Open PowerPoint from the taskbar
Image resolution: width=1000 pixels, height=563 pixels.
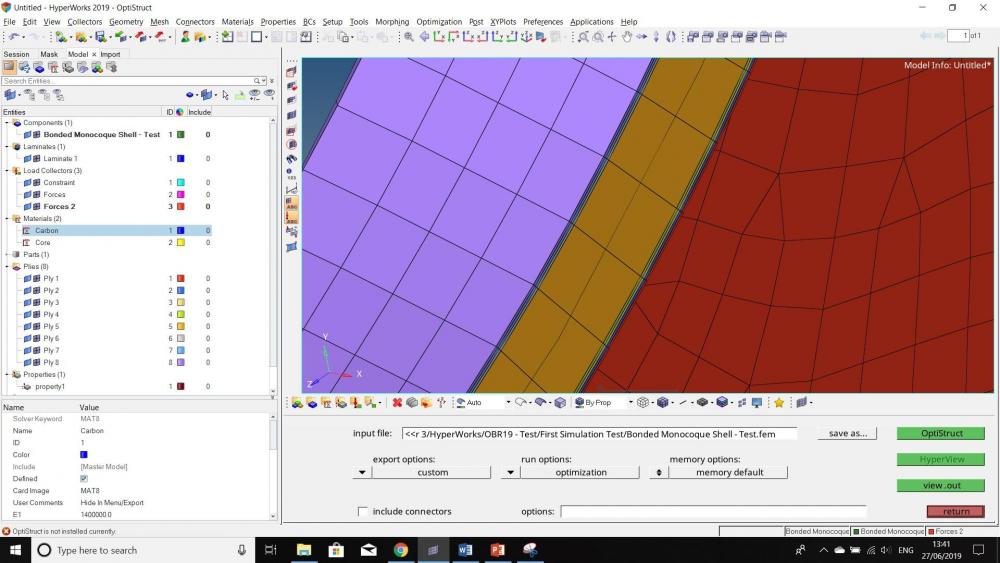(x=497, y=550)
